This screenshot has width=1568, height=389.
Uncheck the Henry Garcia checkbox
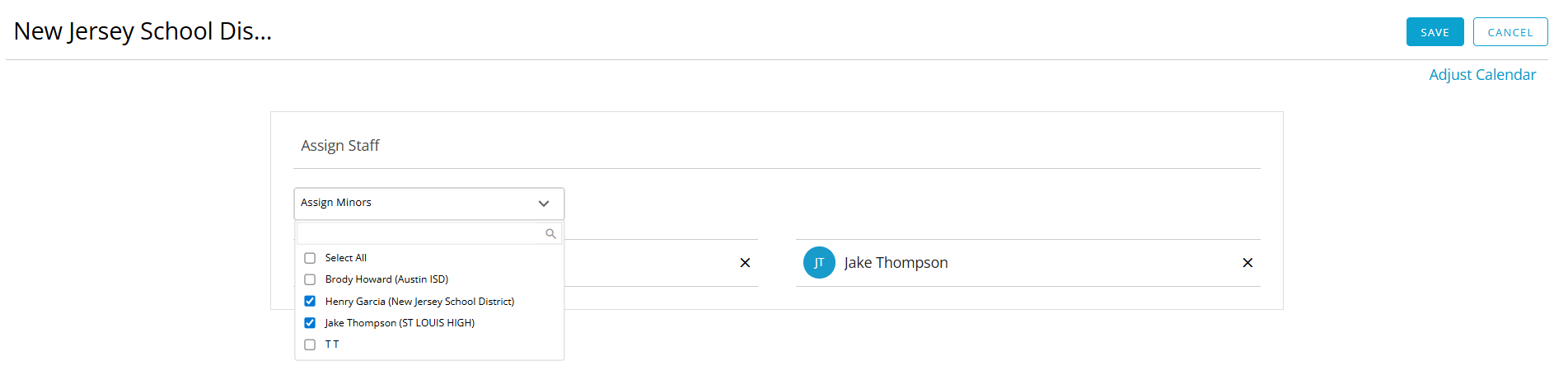[x=310, y=301]
